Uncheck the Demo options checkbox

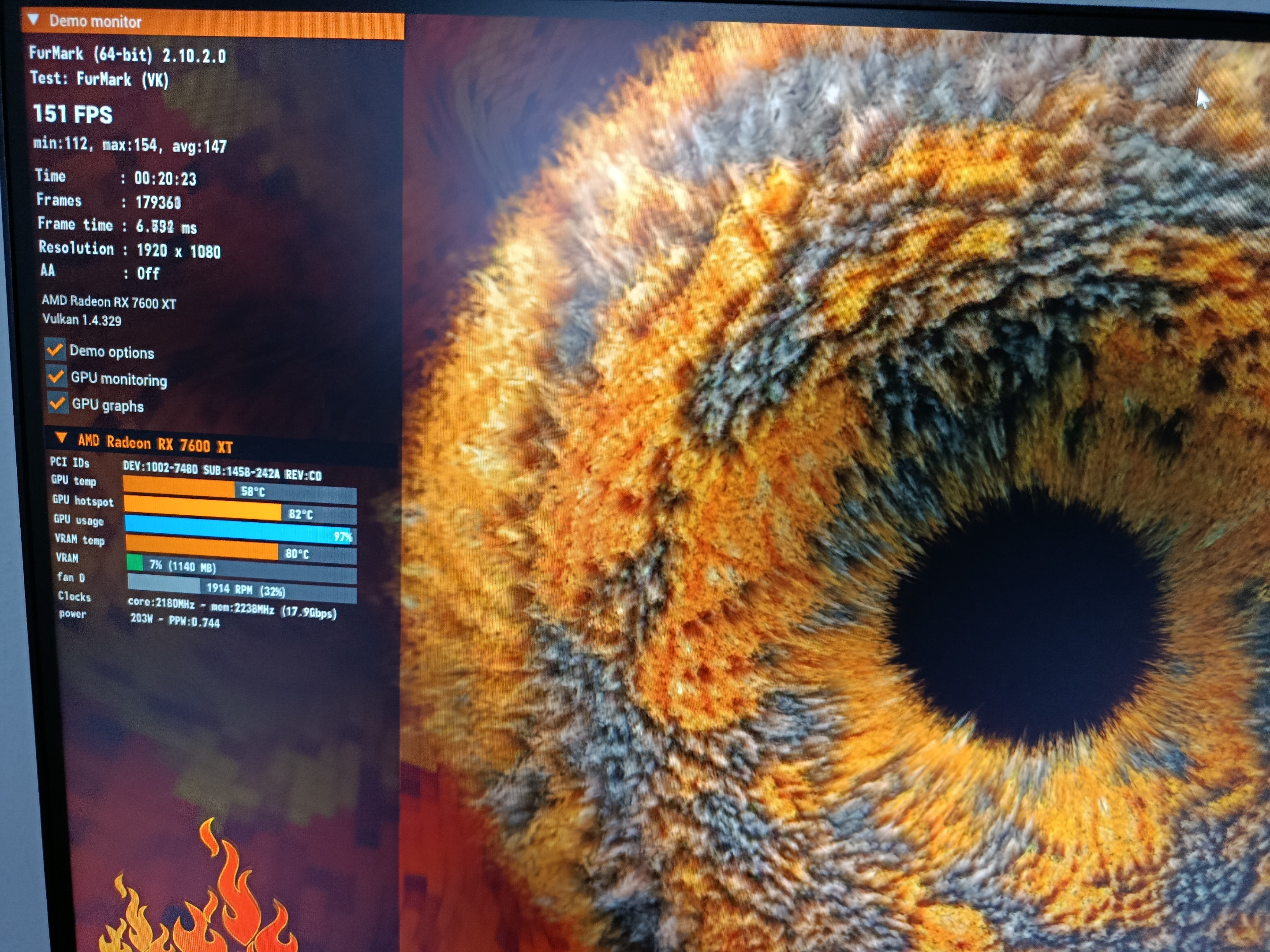pyautogui.click(x=55, y=349)
